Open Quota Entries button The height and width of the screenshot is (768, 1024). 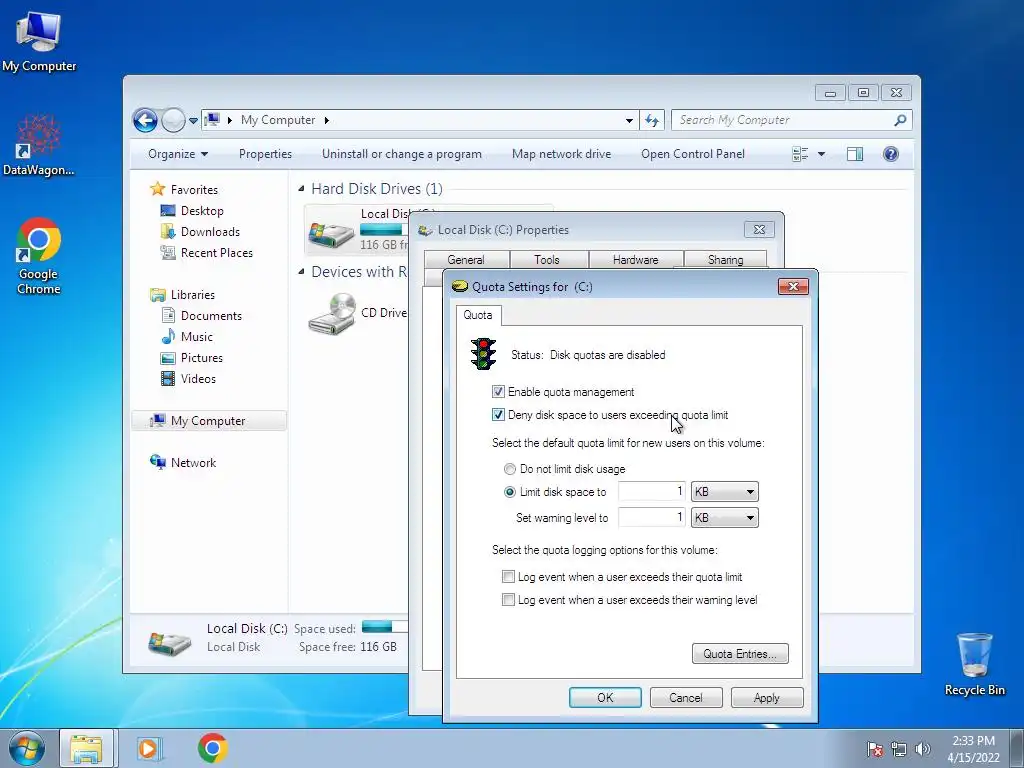click(740, 654)
